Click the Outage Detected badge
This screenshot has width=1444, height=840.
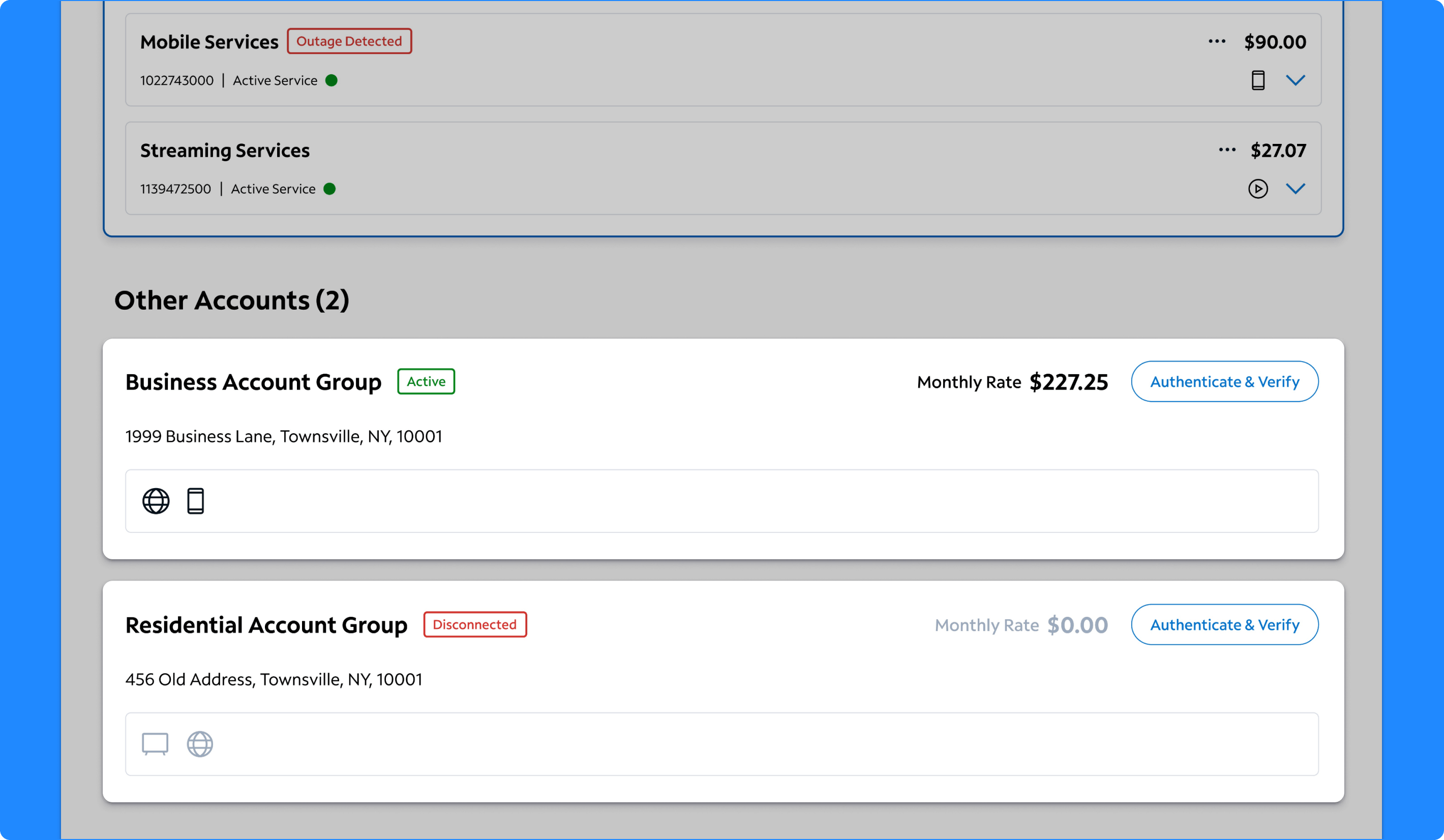click(x=349, y=41)
